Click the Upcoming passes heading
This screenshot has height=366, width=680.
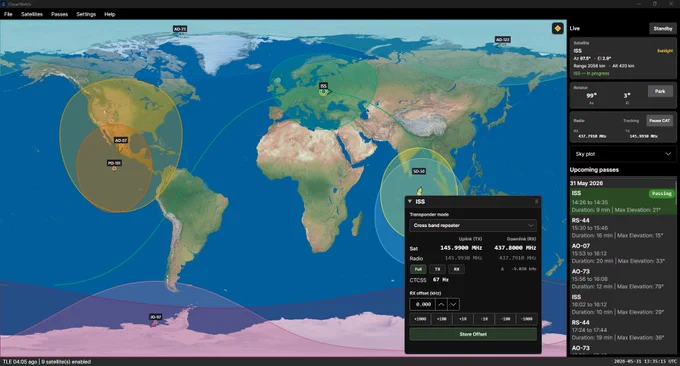click(x=594, y=170)
